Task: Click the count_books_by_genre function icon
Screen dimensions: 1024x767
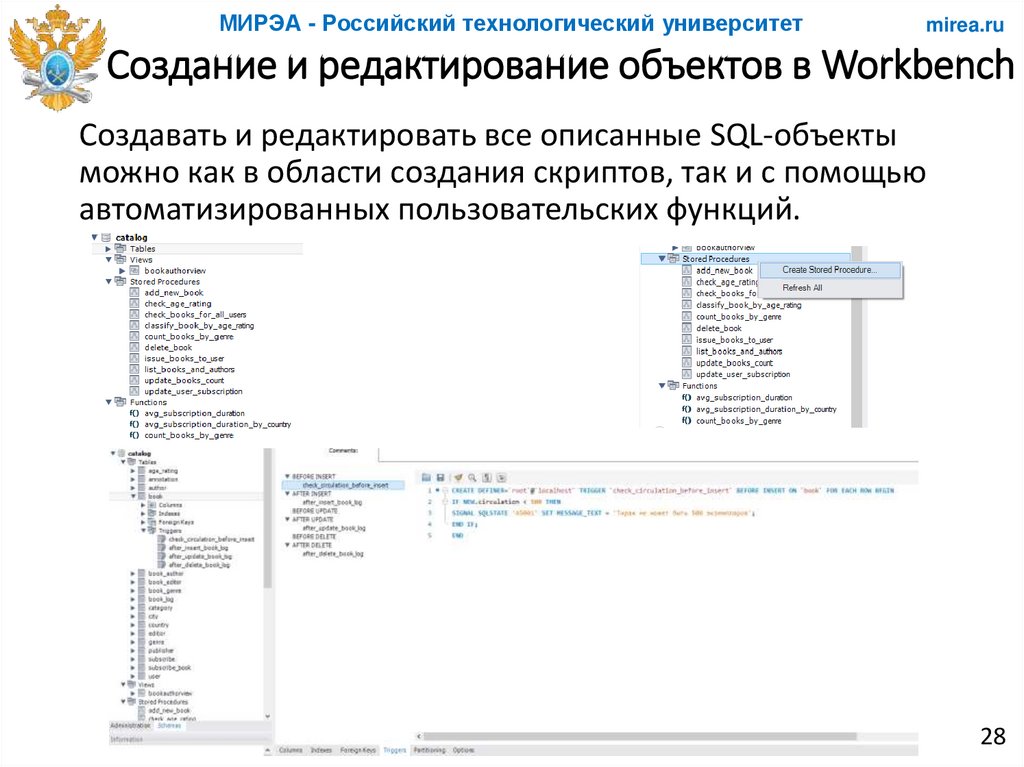Action: pos(133,435)
